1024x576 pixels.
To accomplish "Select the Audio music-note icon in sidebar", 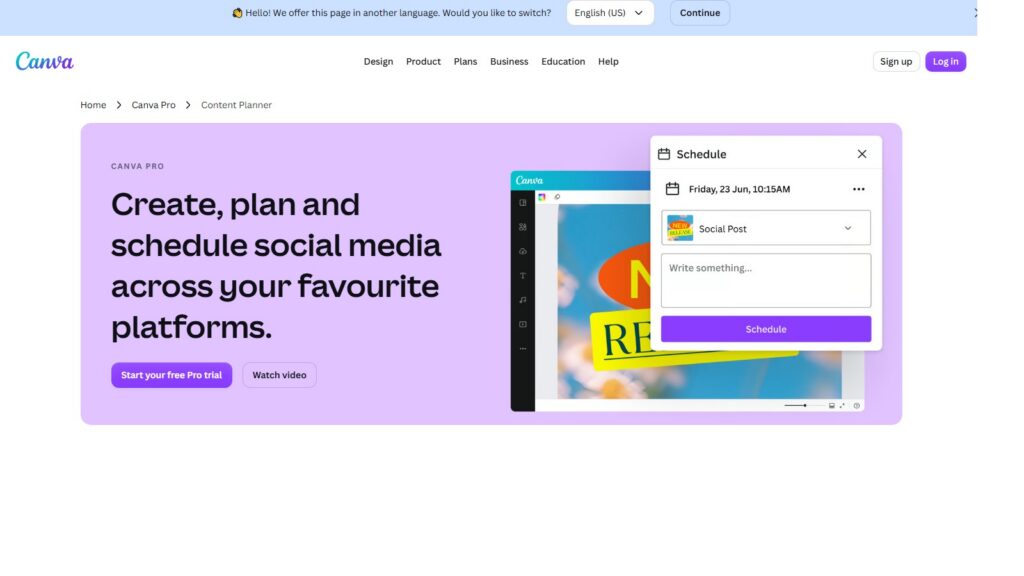I will click(x=522, y=300).
